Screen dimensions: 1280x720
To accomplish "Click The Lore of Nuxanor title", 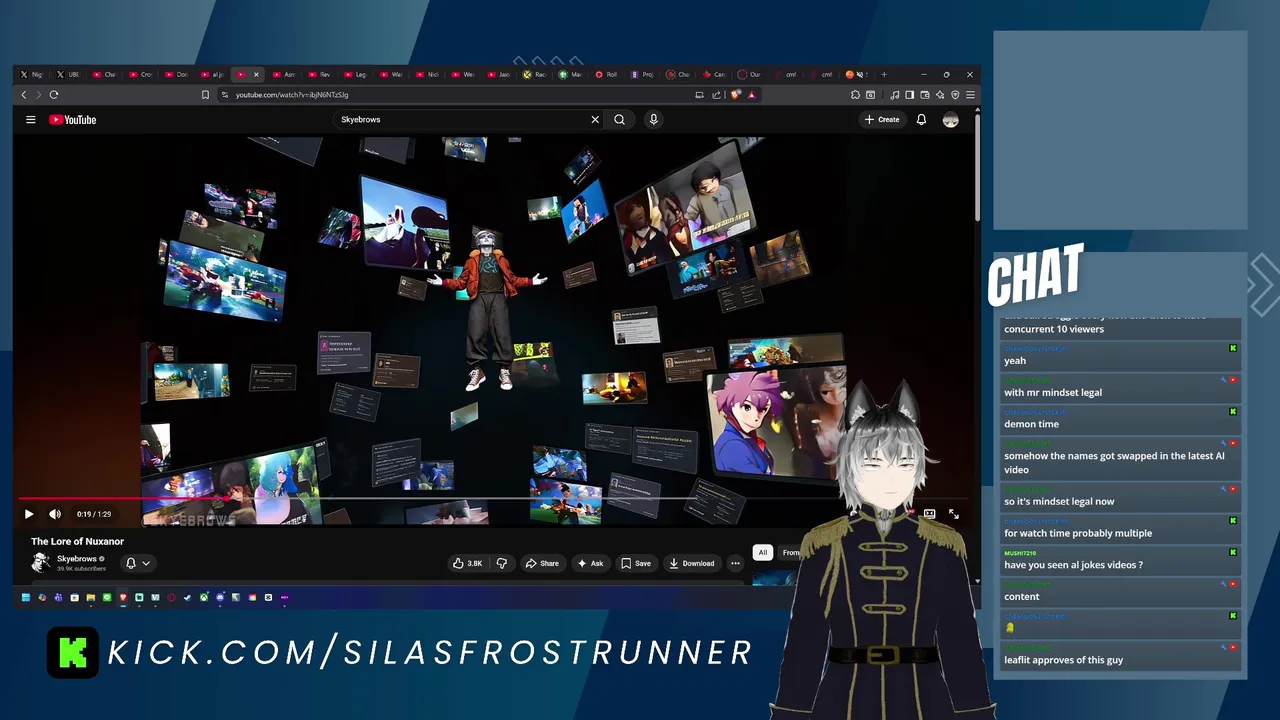I will 77,541.
